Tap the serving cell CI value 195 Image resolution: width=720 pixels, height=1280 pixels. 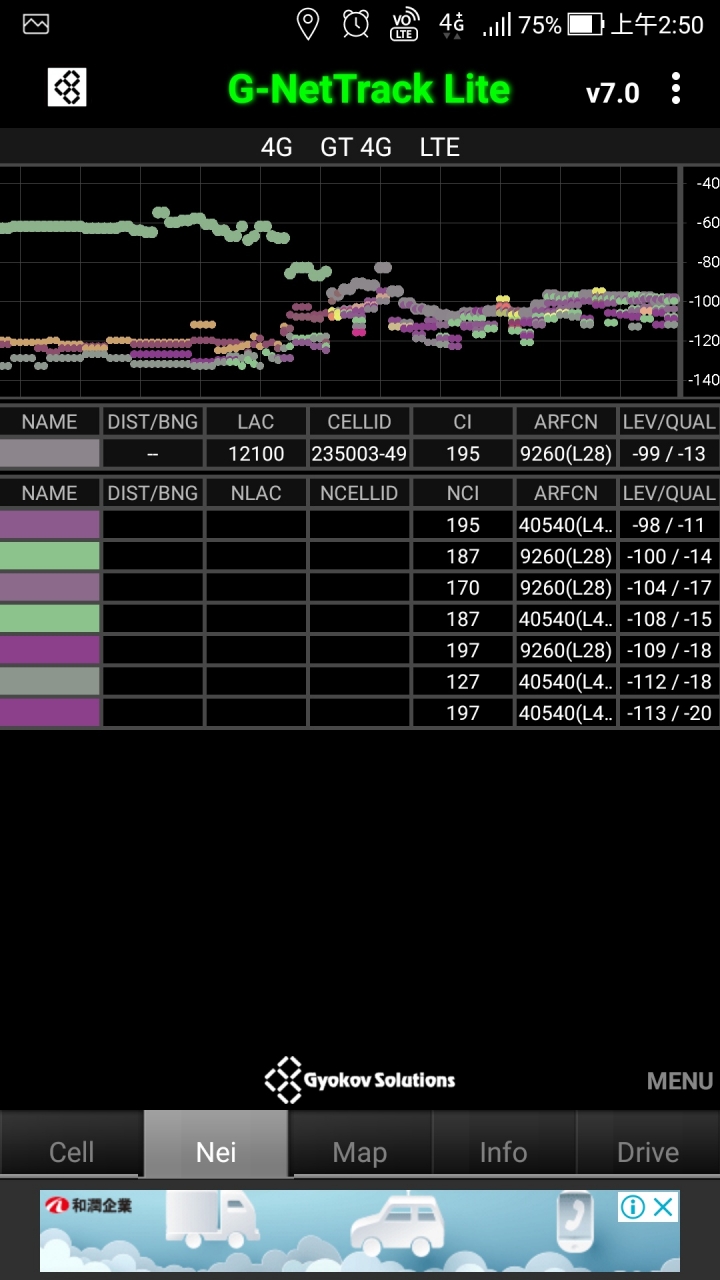point(463,453)
